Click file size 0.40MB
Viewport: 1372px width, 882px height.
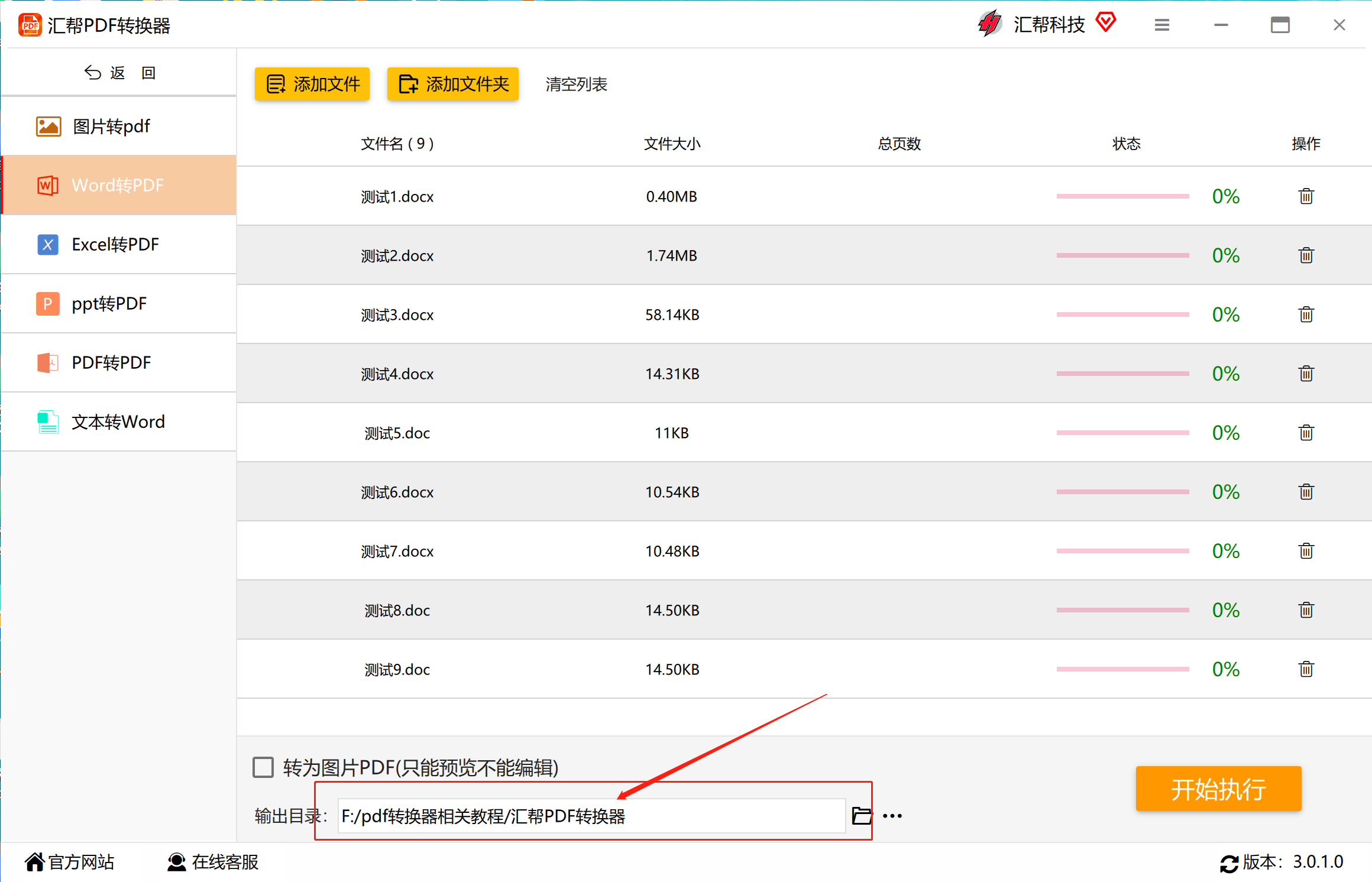[x=672, y=196]
